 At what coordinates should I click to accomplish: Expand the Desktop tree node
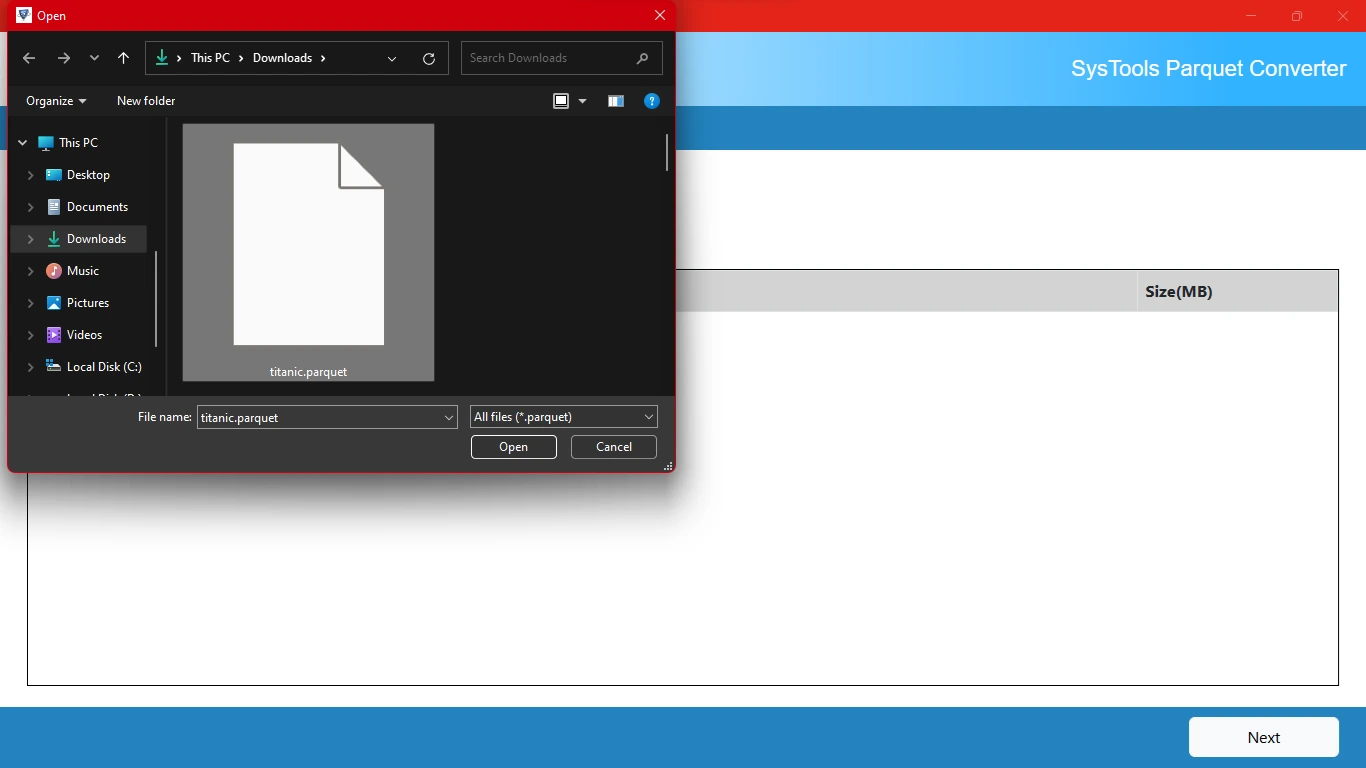pyautogui.click(x=30, y=175)
